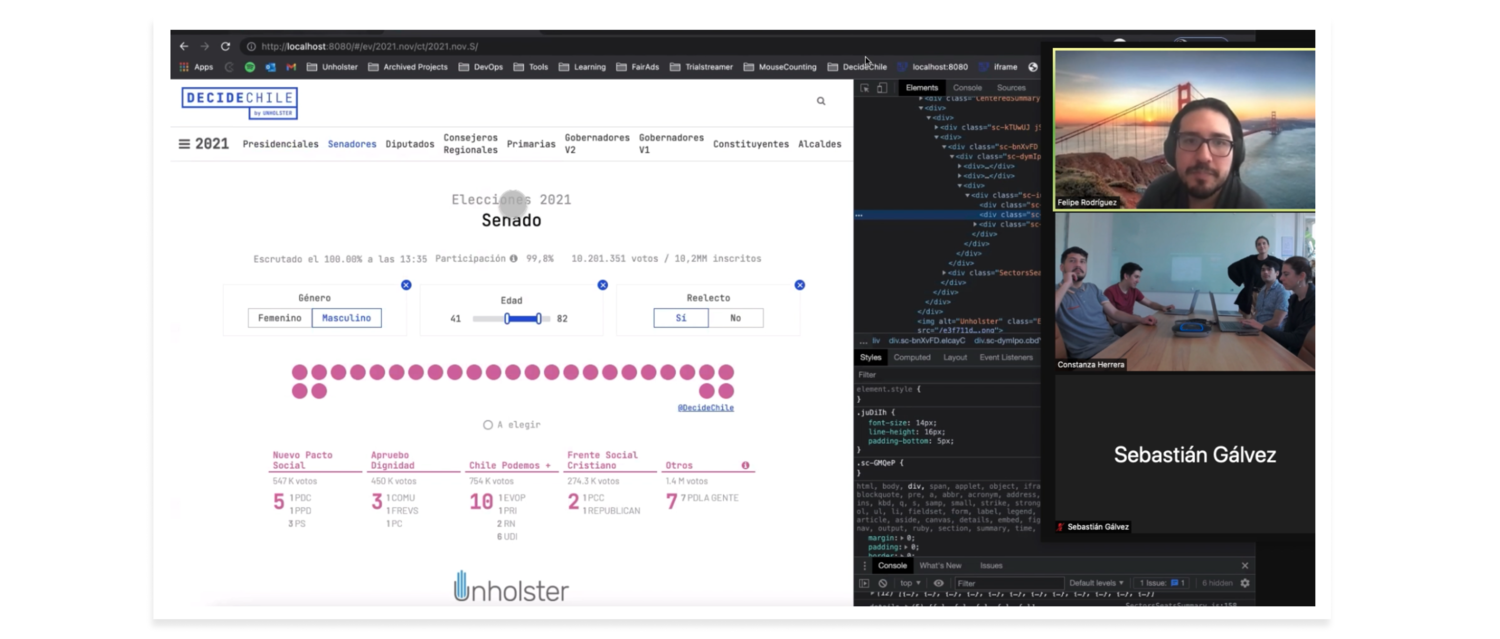1500x639 pixels.
Task: Expand the div class SectorsSea node
Action: click(x=945, y=273)
